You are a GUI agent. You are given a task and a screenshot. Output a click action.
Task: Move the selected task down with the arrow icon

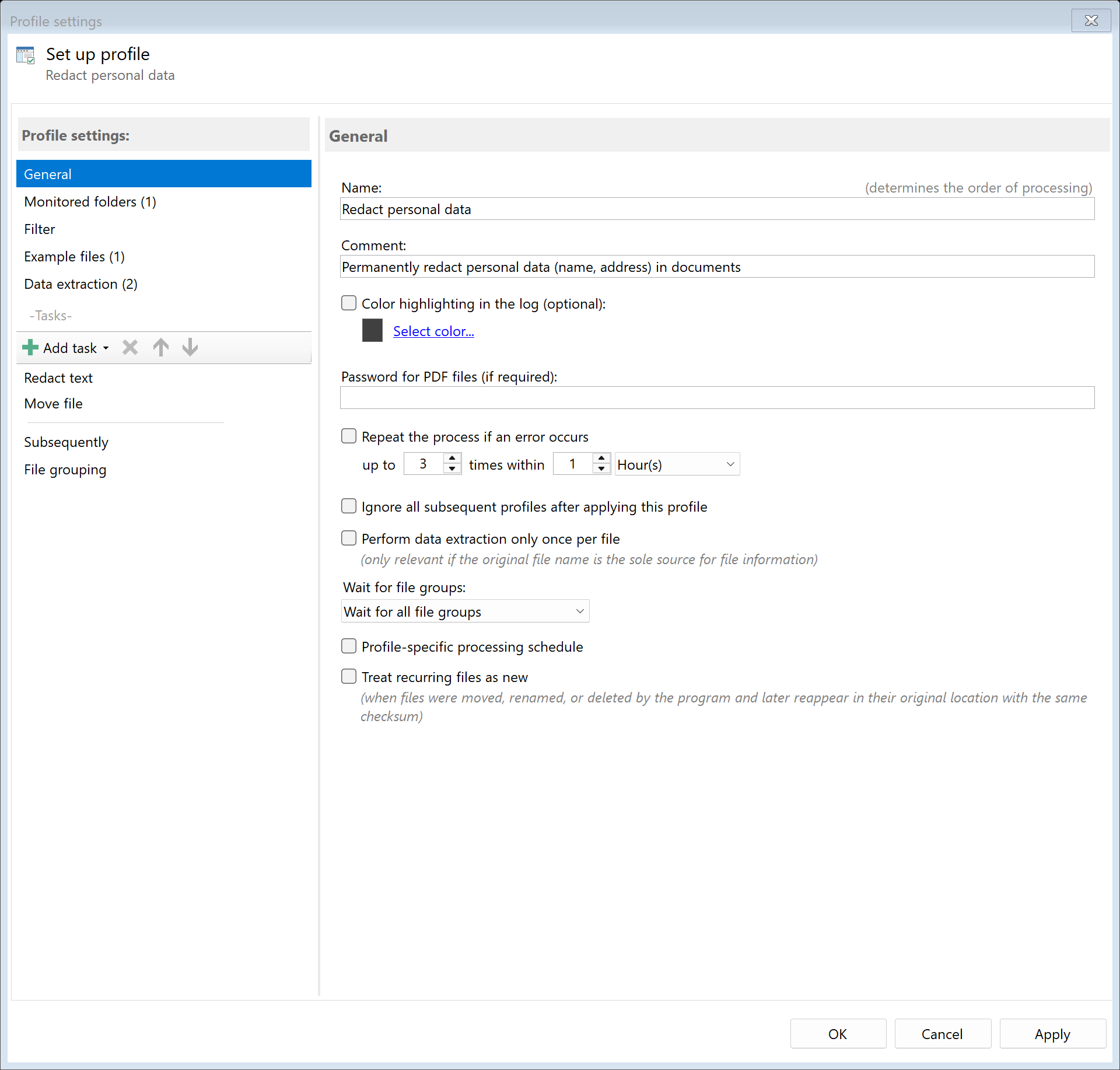point(190,347)
